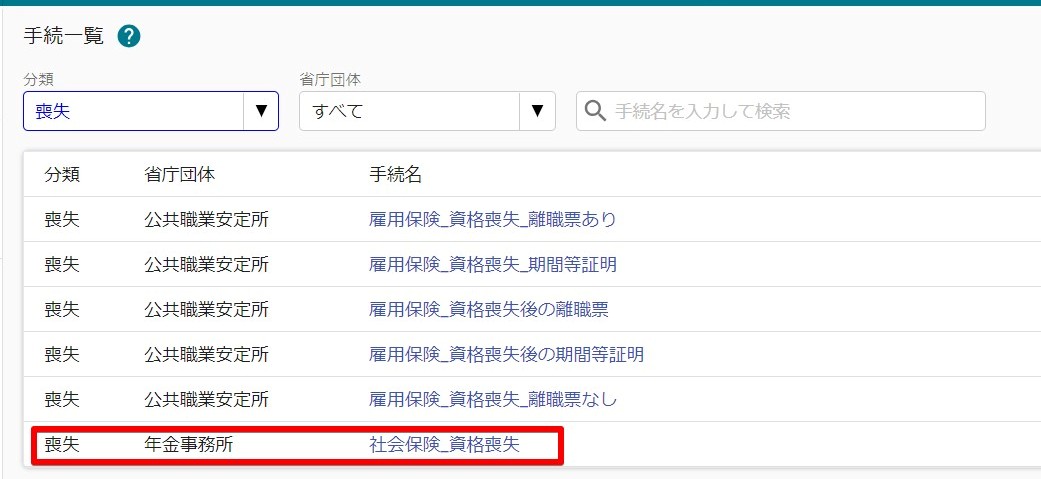This screenshot has height=479, width=1041.
Task: Click 公共職業安定所 in the 離職票なし row
Action: [206, 400]
